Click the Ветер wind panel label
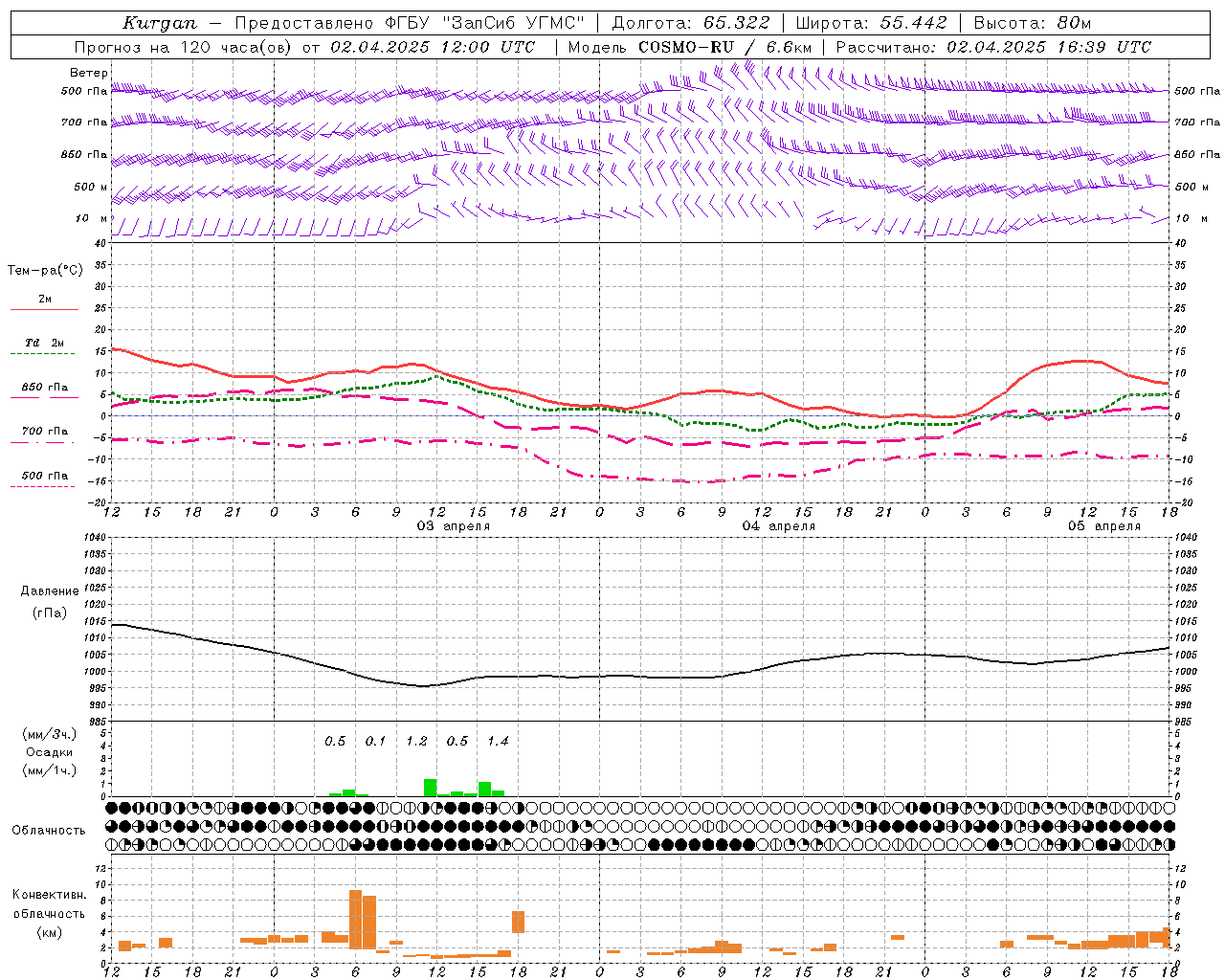 (x=89, y=73)
